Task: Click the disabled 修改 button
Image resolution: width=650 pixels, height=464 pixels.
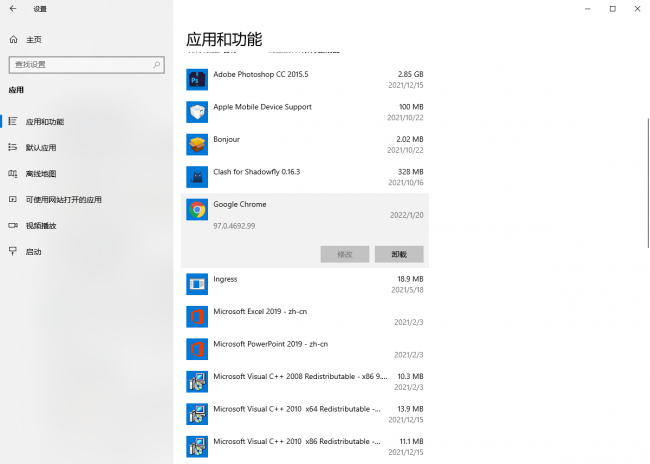Action: click(345, 254)
